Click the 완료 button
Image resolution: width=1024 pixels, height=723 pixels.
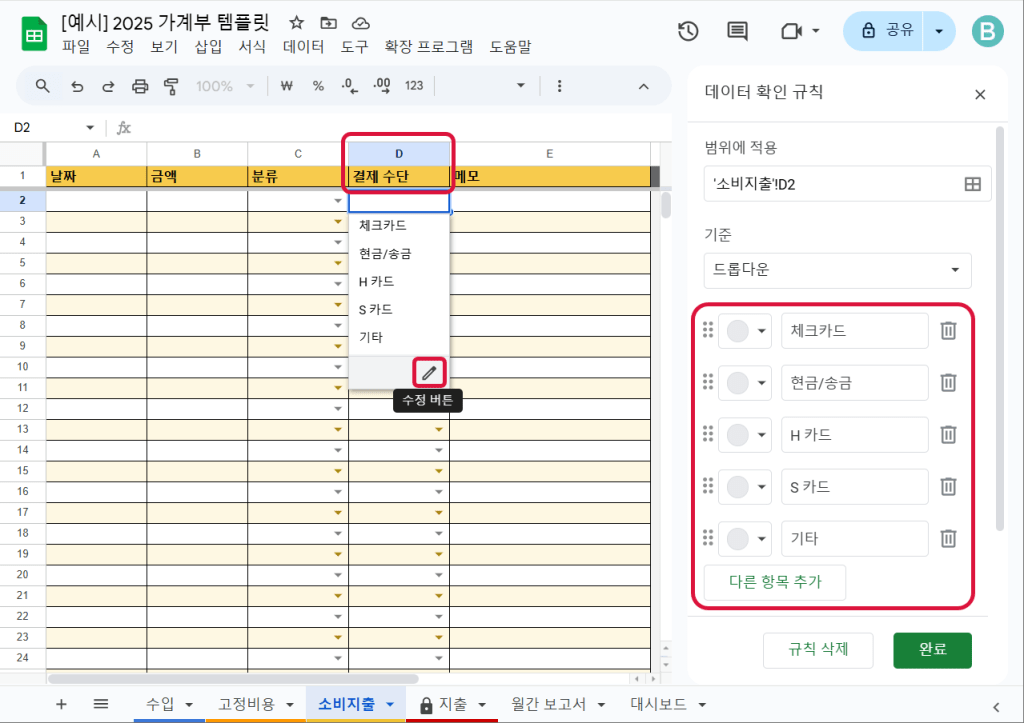[932, 649]
